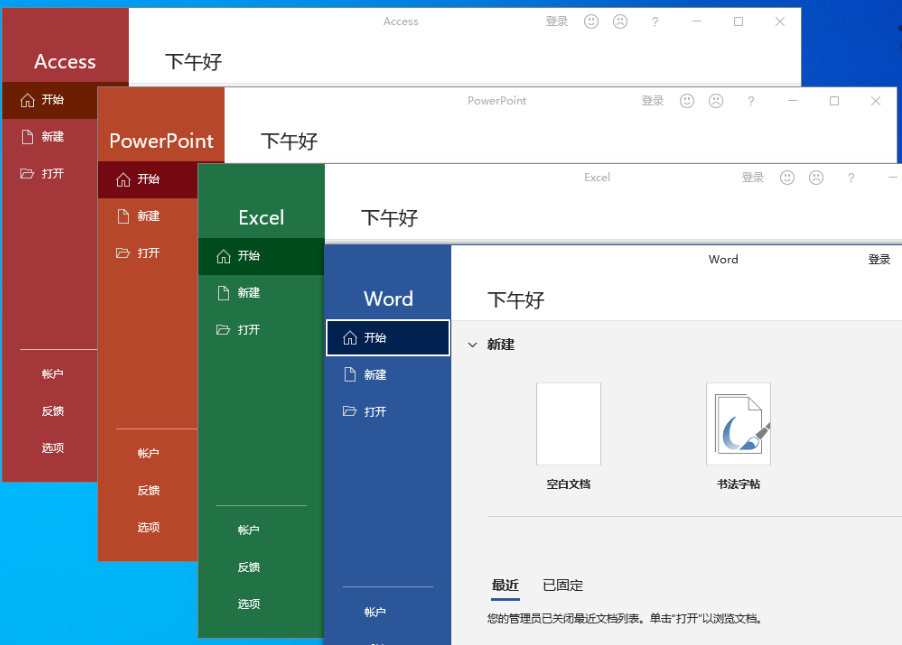This screenshot has width=902, height=645.
Task: Open 反馈 (Feedback) in the PowerPoint sidebar
Action: coord(148,490)
